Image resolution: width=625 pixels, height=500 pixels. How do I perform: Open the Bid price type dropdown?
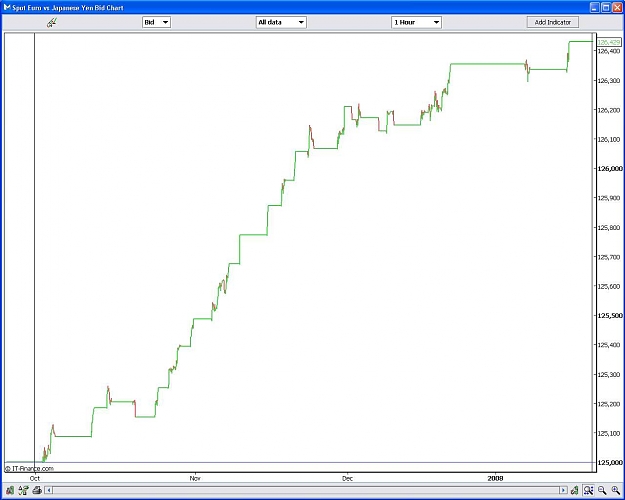point(157,22)
